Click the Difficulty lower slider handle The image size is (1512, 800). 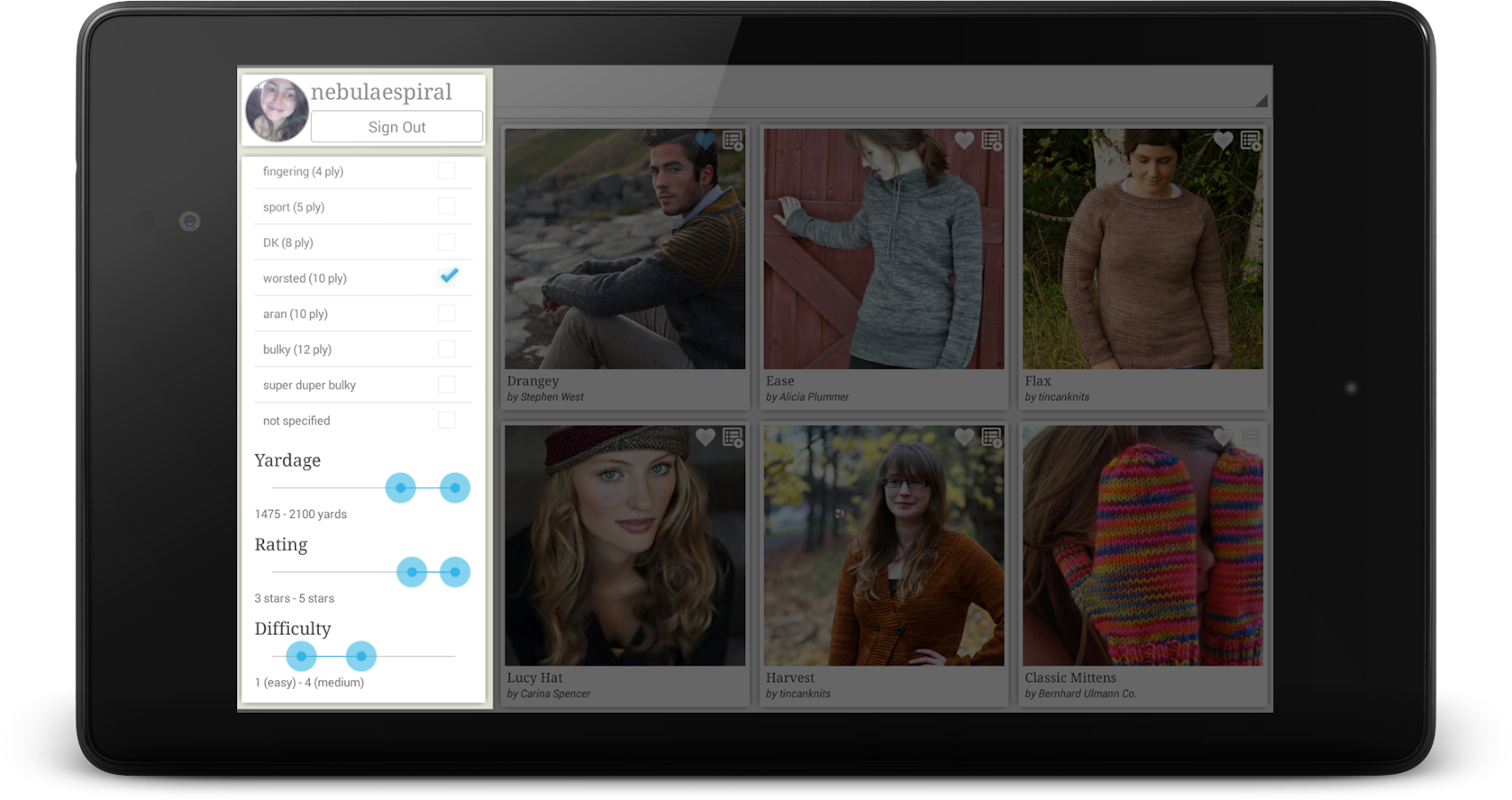click(301, 657)
